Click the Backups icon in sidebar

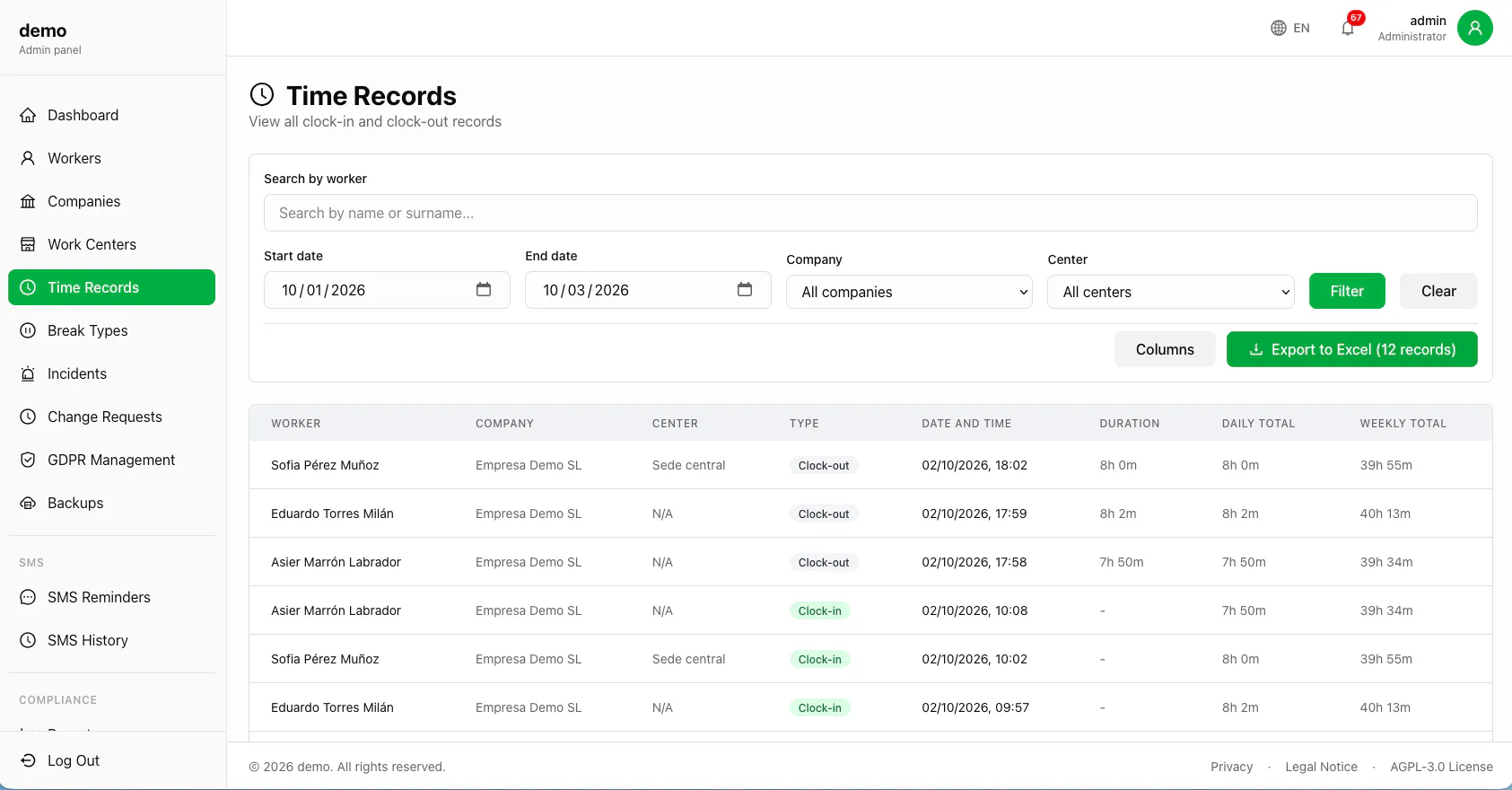28,503
